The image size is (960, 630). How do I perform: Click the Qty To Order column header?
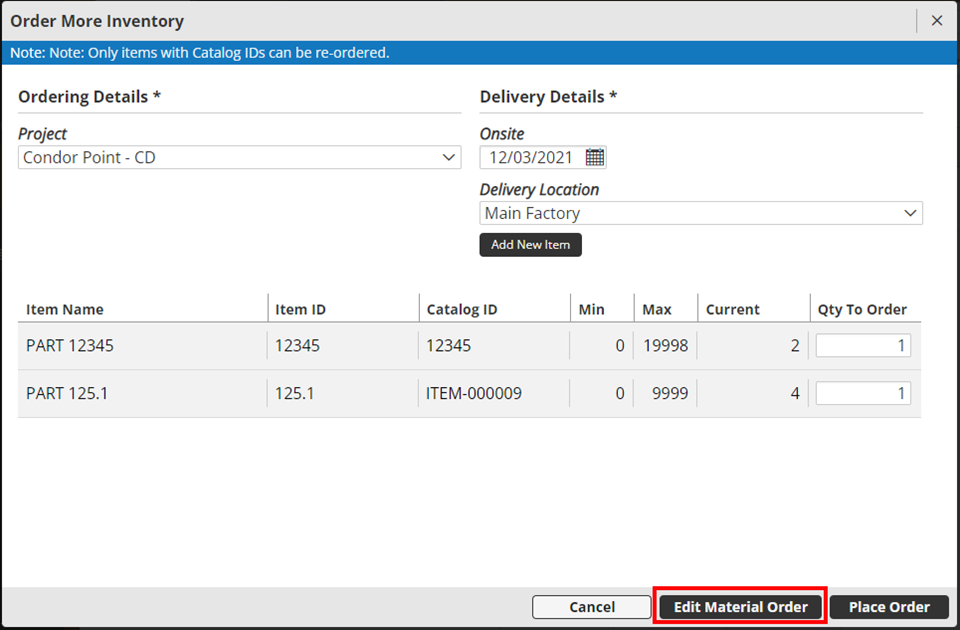pyautogui.click(x=862, y=310)
